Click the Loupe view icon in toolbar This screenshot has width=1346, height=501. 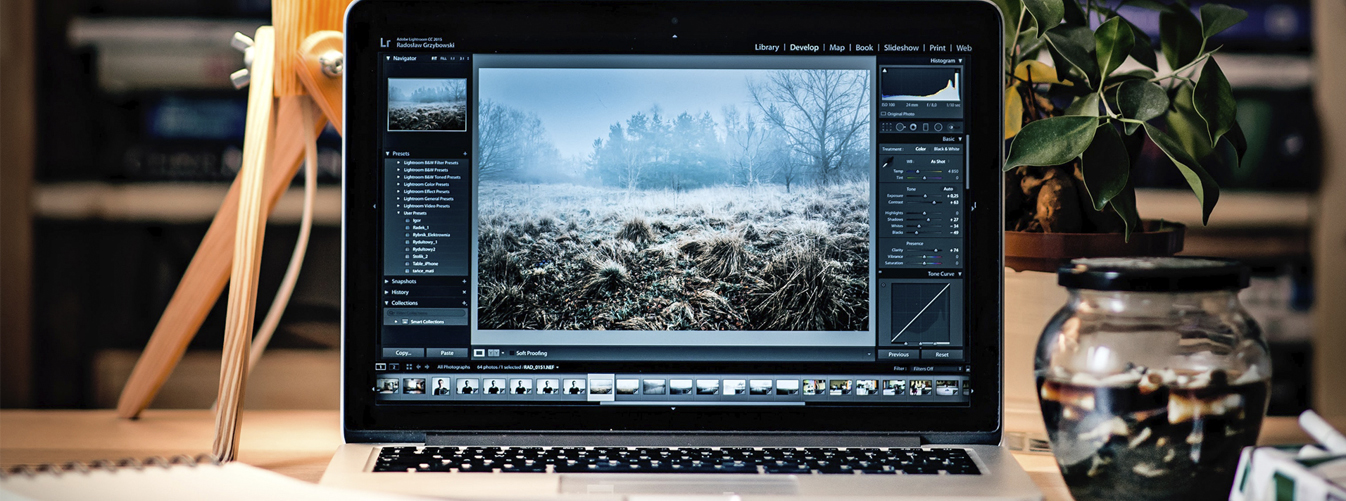(479, 353)
